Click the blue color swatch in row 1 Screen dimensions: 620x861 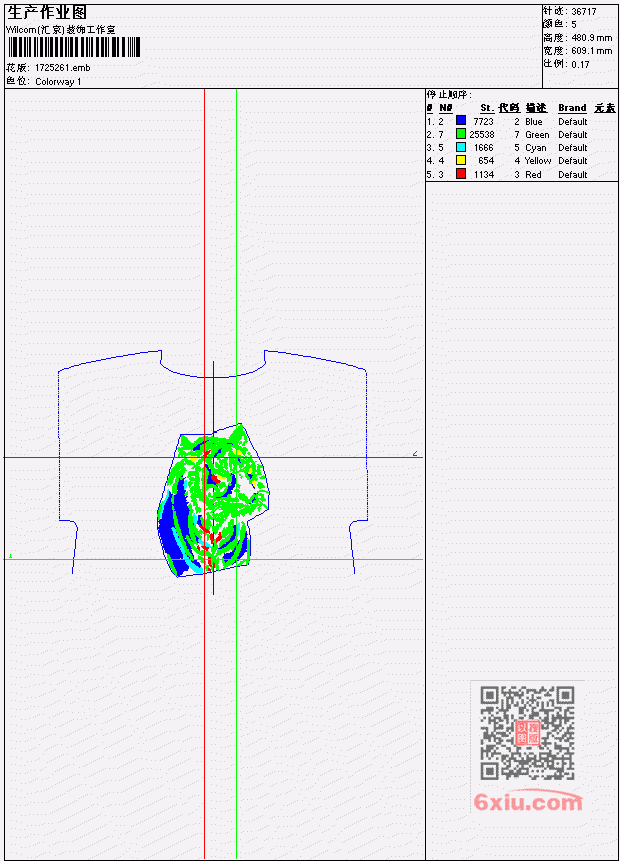point(461,121)
